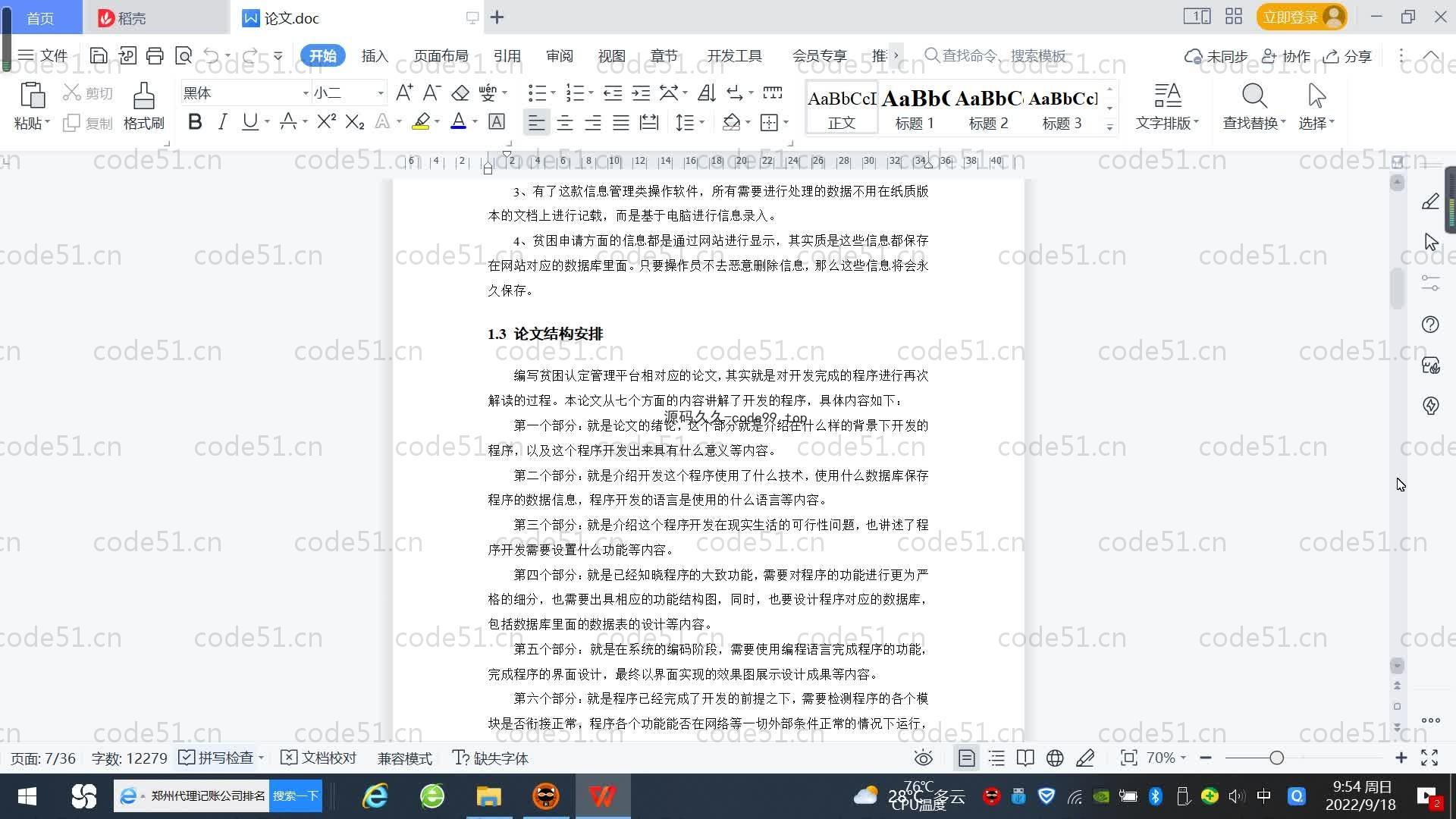The image size is (1456, 819).
Task: Clear formatting with eraser icon
Action: (460, 93)
